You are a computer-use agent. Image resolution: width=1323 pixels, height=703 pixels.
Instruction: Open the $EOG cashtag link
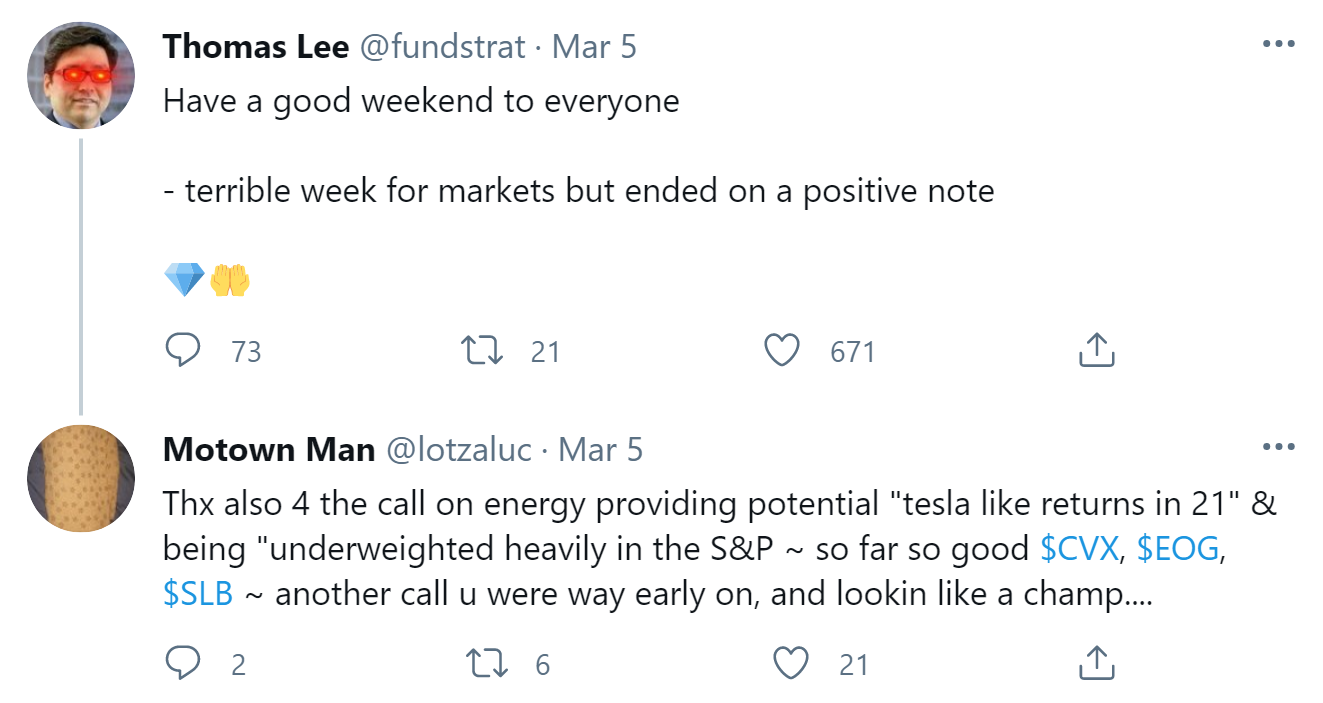click(1178, 548)
